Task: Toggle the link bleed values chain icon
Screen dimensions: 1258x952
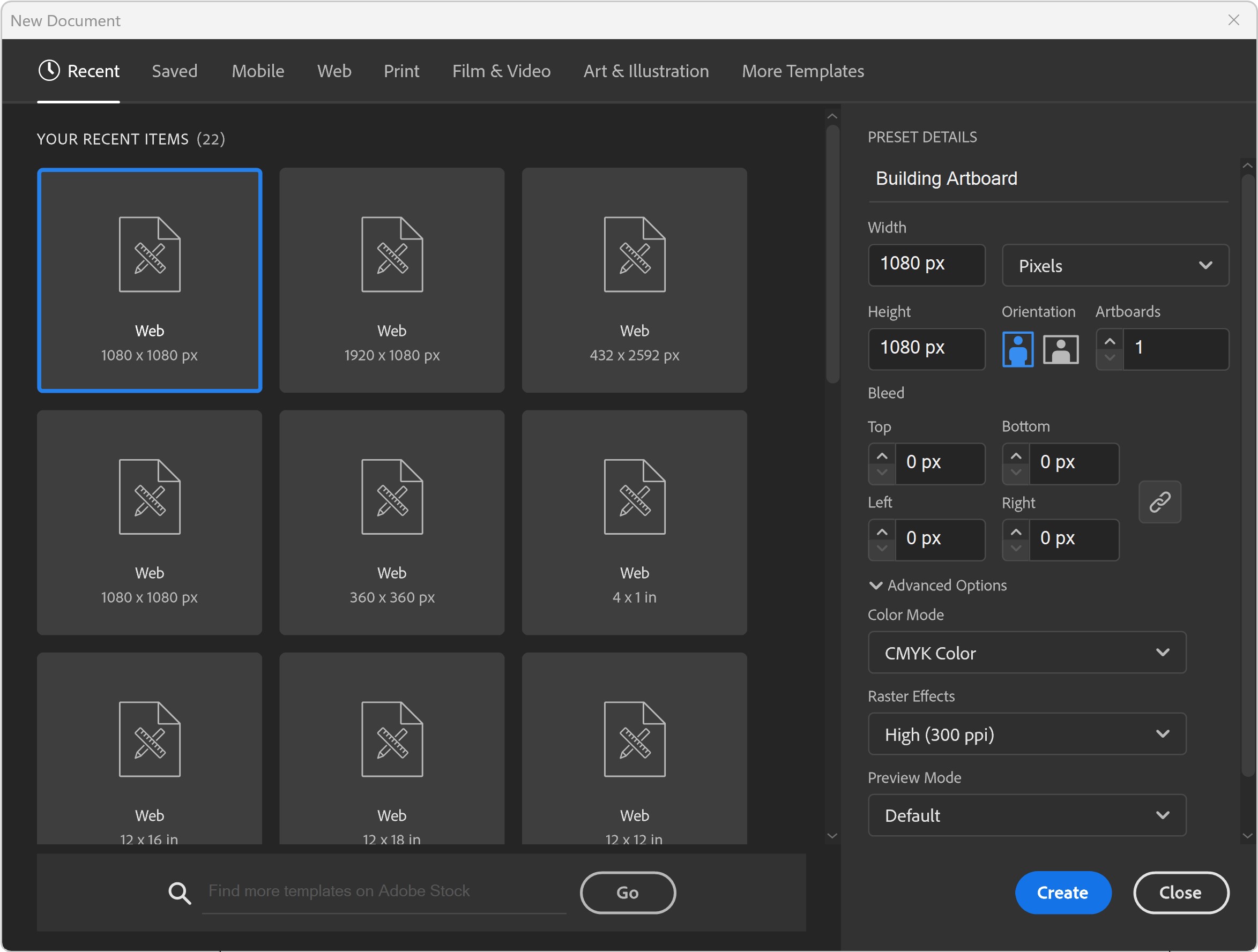Action: 1160,502
